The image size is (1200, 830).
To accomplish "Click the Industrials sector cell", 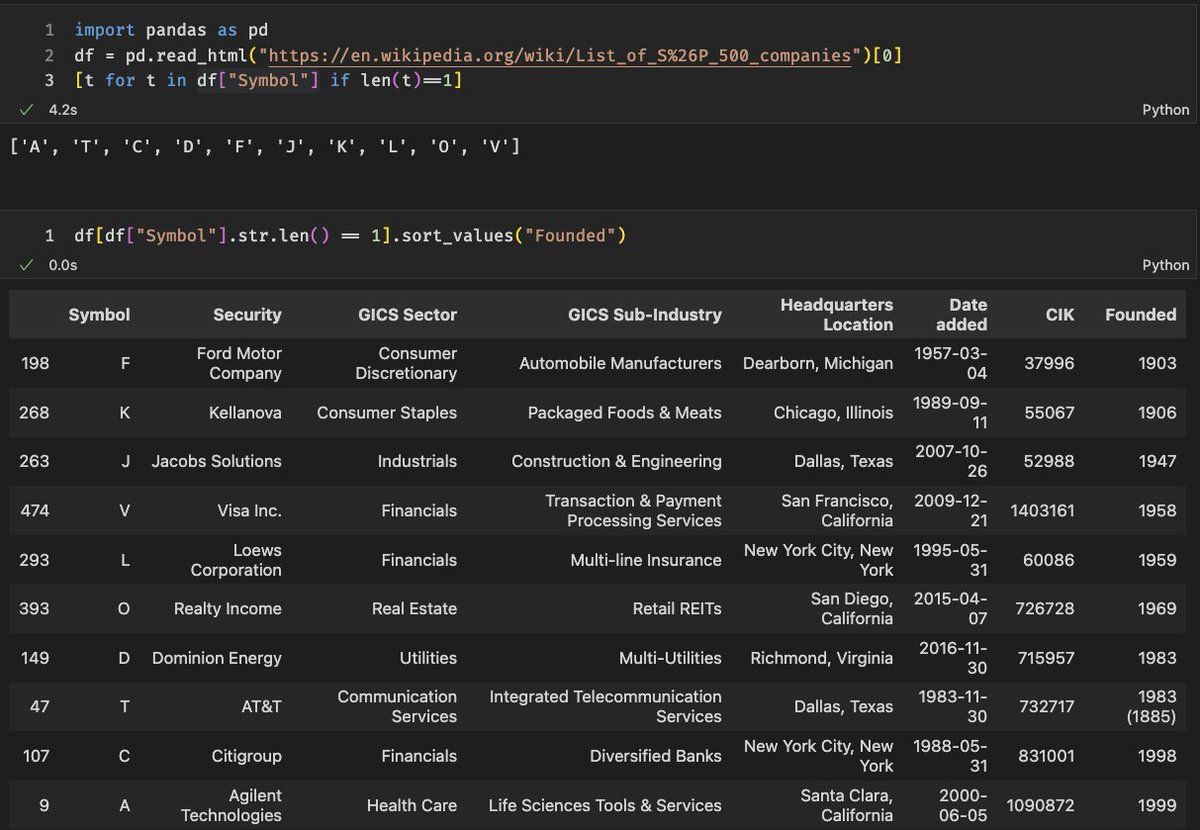I will click(x=417, y=461).
